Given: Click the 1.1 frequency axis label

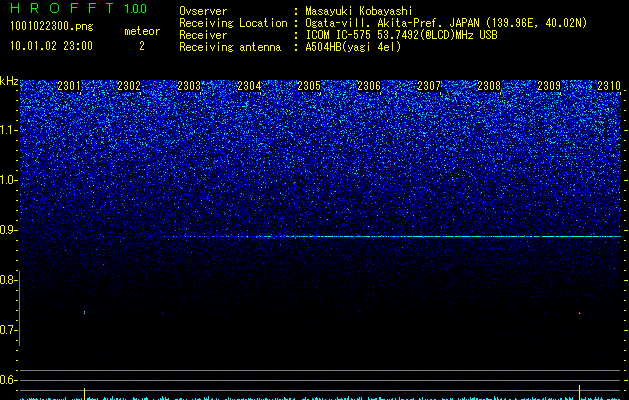Looking at the screenshot, I should point(7,130).
